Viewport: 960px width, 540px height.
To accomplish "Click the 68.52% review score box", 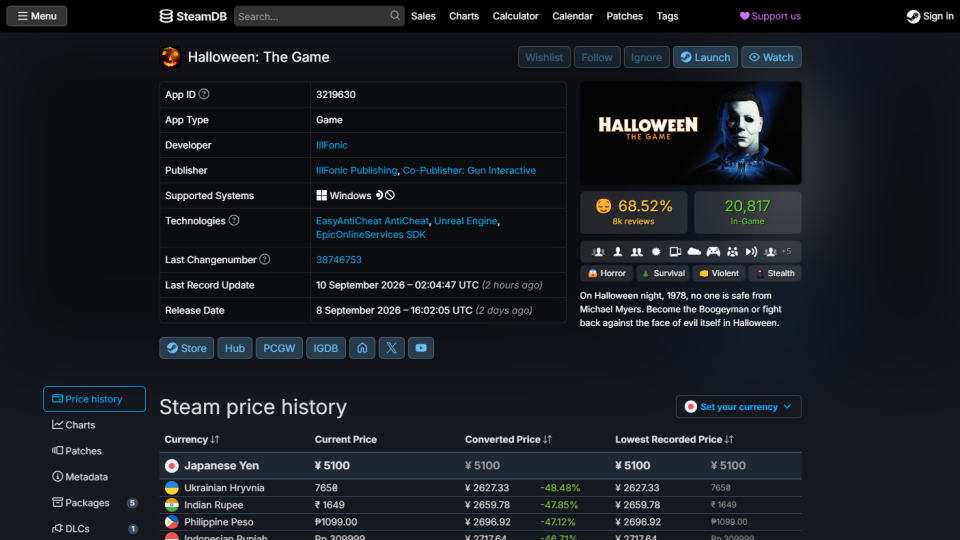I will (x=634, y=212).
